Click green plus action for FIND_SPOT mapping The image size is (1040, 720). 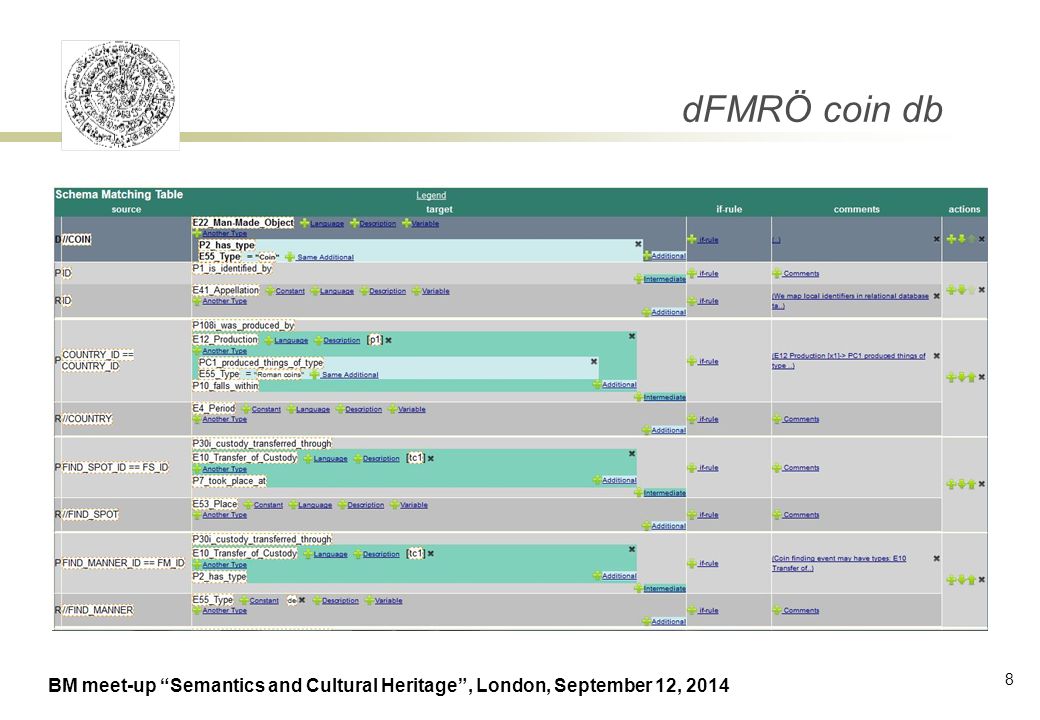click(951, 485)
